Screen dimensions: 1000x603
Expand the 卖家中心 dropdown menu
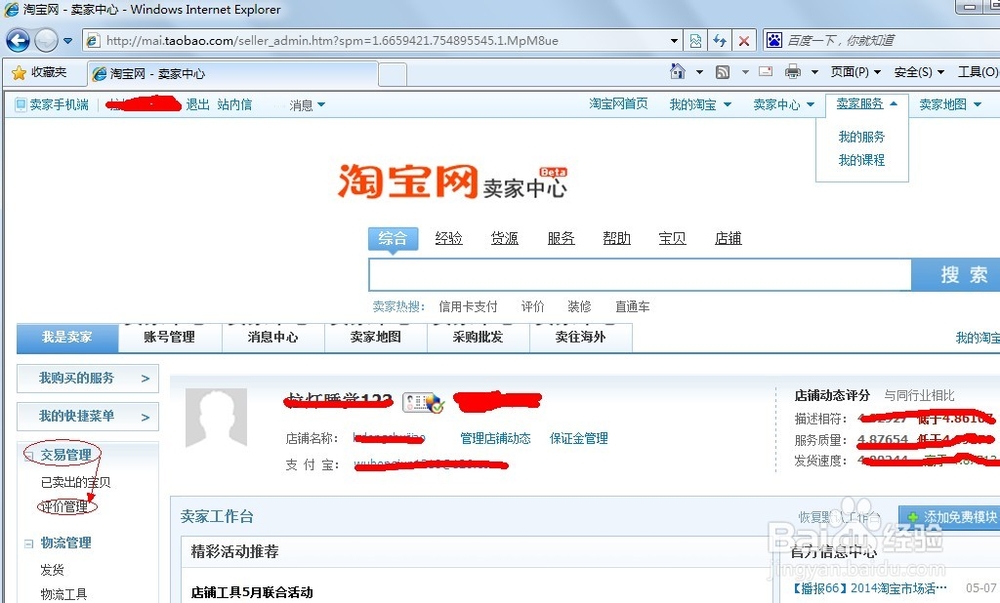coord(783,103)
